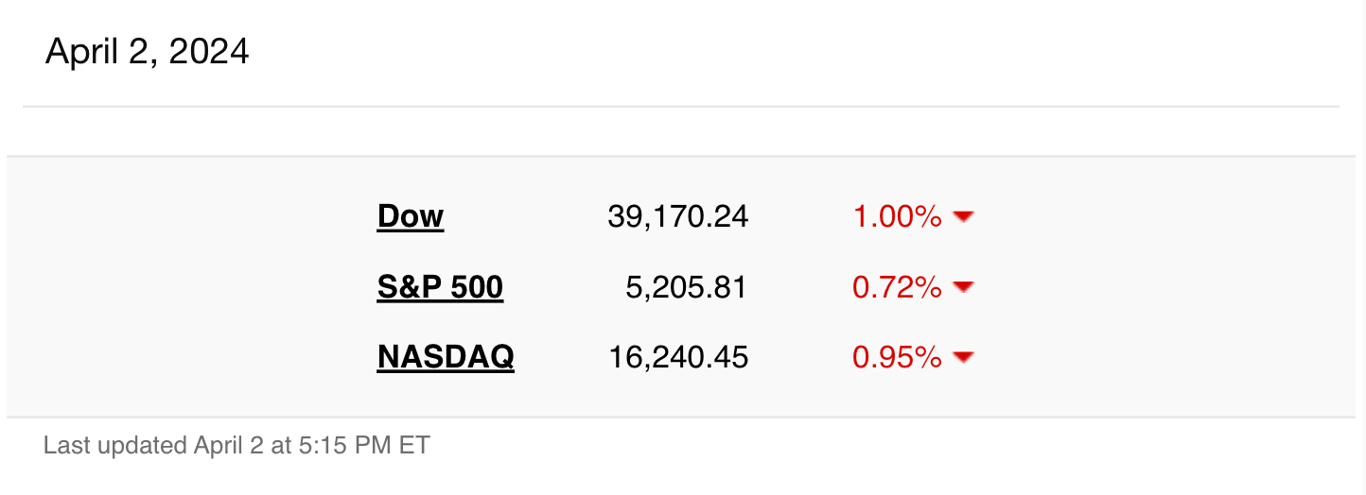The image size is (1366, 495).
Task: Click the S&P 500 0.72% change figure
Action: coord(897,287)
